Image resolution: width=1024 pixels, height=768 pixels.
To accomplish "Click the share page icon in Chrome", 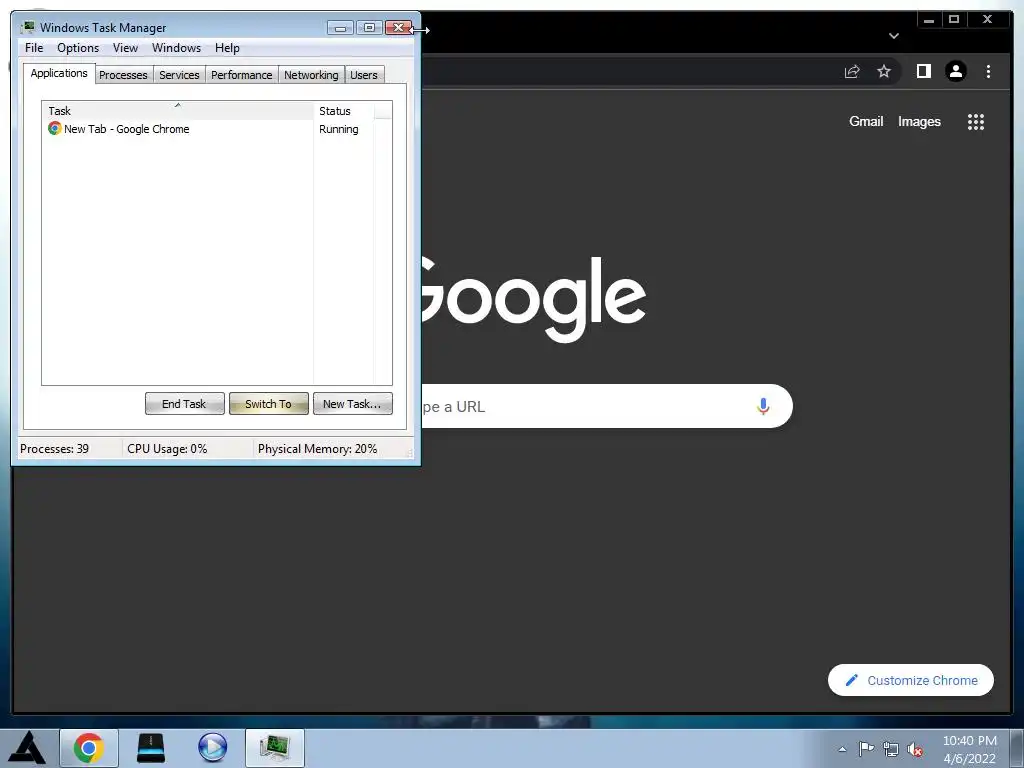I will coord(852,71).
